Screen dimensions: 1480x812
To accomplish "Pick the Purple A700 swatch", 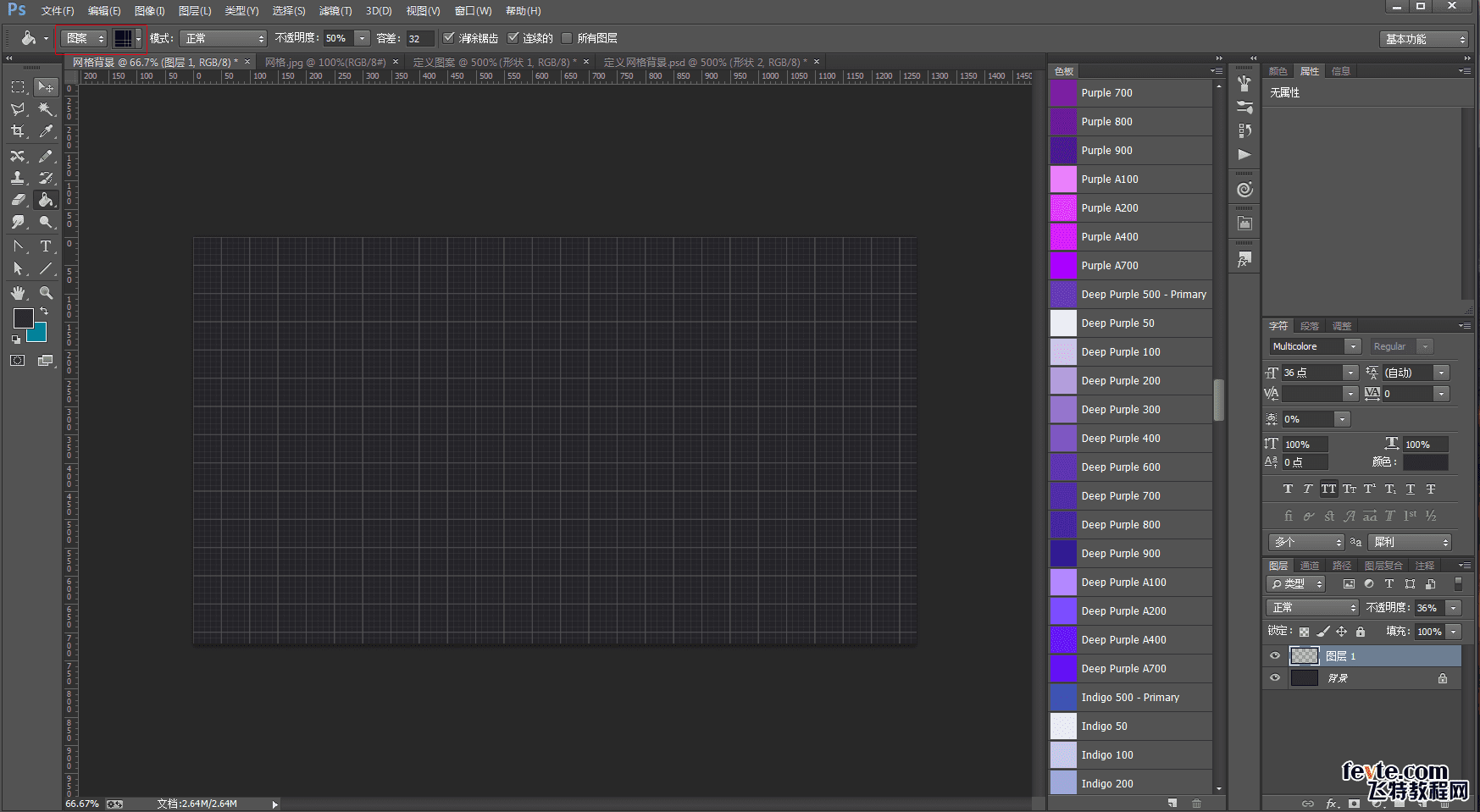I will pyautogui.click(x=1063, y=265).
